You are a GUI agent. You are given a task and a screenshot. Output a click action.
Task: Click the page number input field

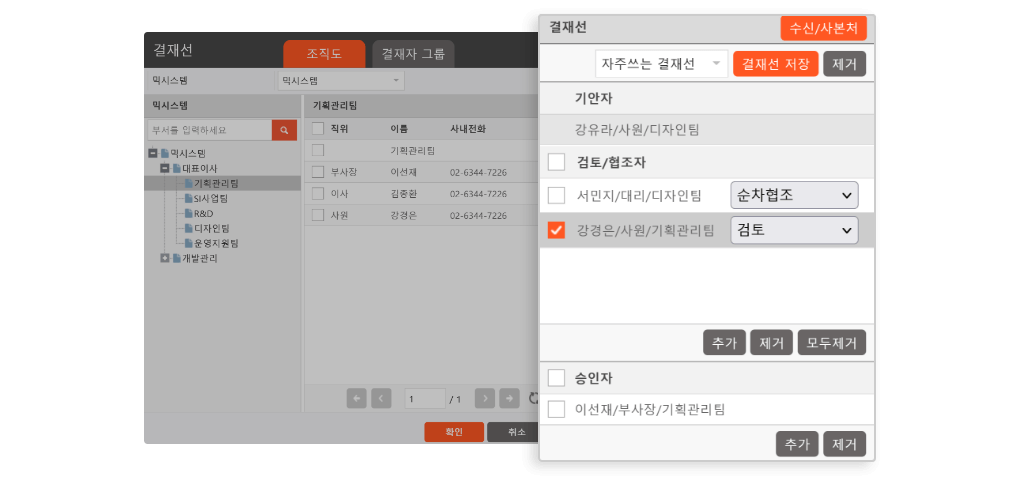425,399
